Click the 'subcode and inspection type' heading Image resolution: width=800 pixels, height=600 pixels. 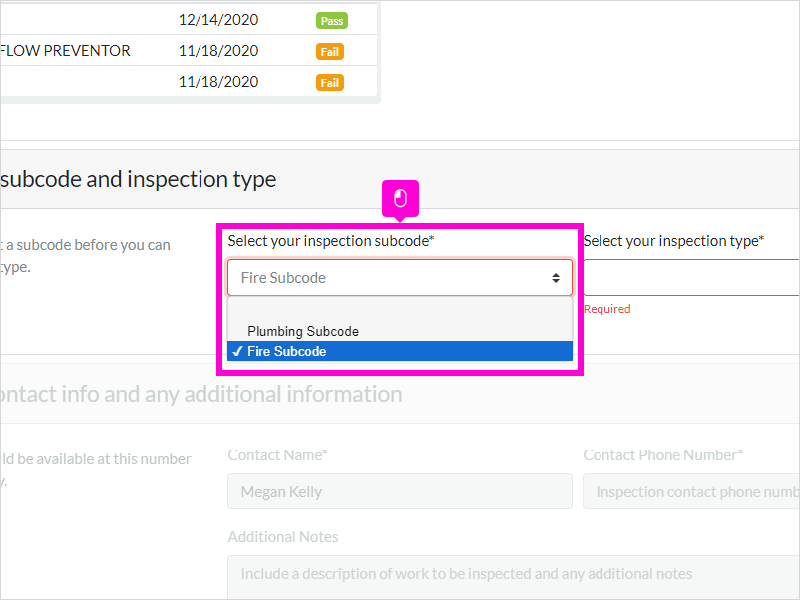click(x=138, y=180)
